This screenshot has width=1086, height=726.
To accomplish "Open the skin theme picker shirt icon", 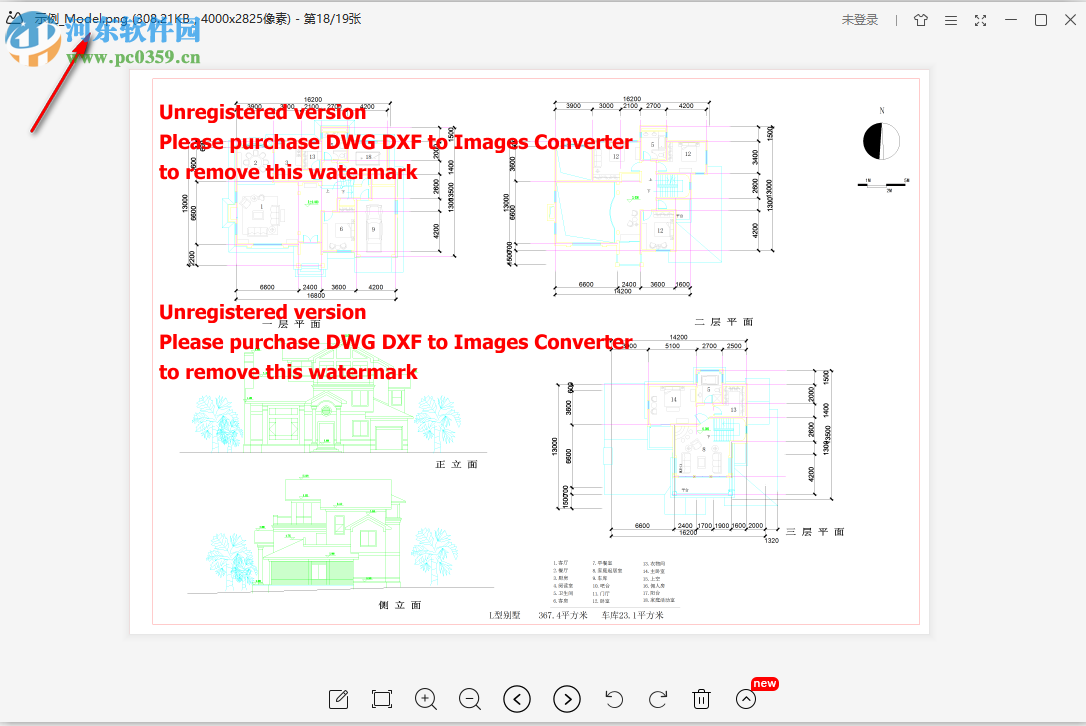I will click(x=920, y=19).
